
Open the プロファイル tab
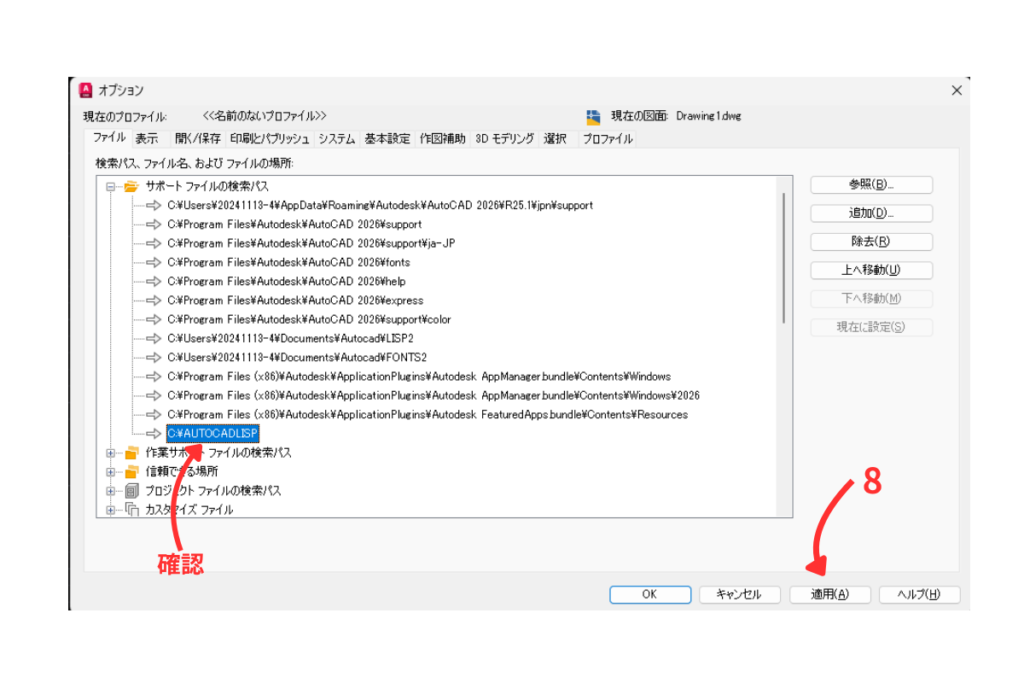pos(607,139)
